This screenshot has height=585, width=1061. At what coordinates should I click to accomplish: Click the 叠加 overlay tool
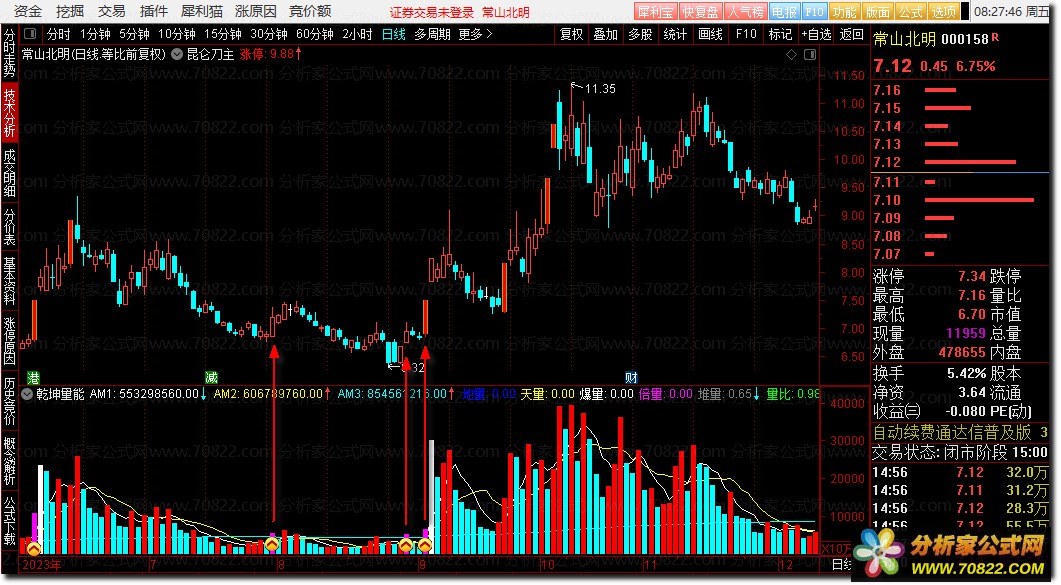pyautogui.click(x=606, y=34)
